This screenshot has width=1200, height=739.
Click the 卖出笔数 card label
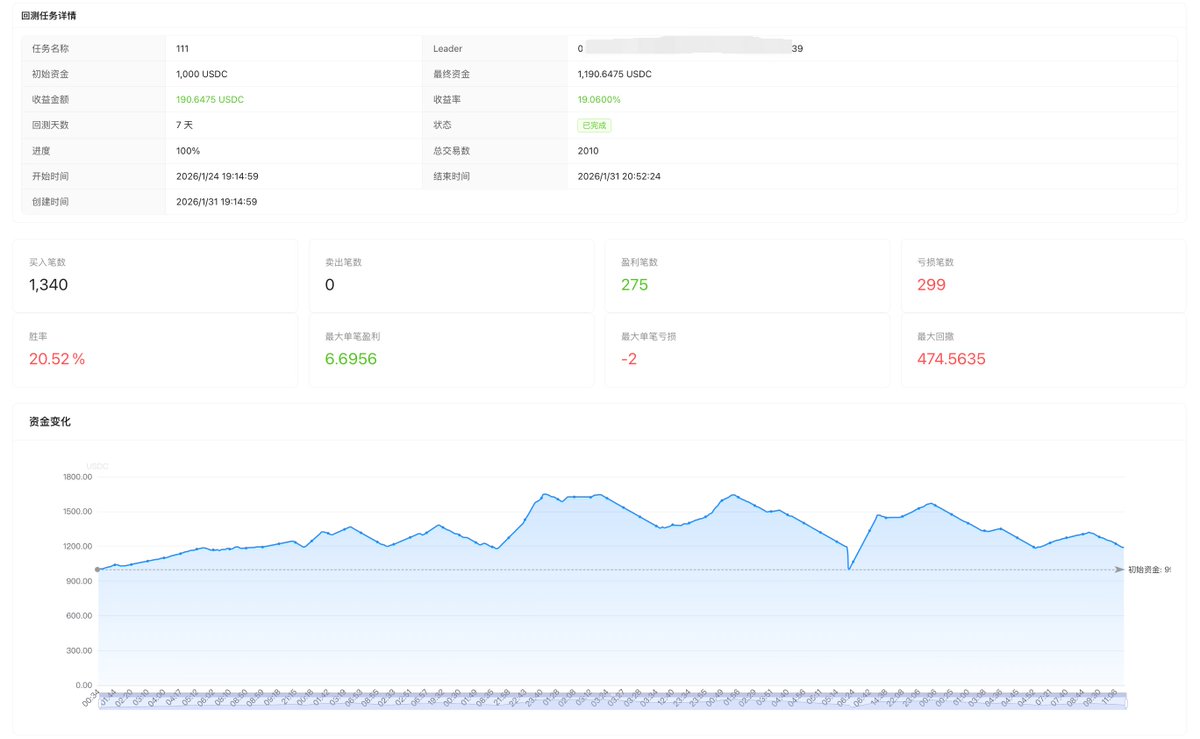pos(343,262)
